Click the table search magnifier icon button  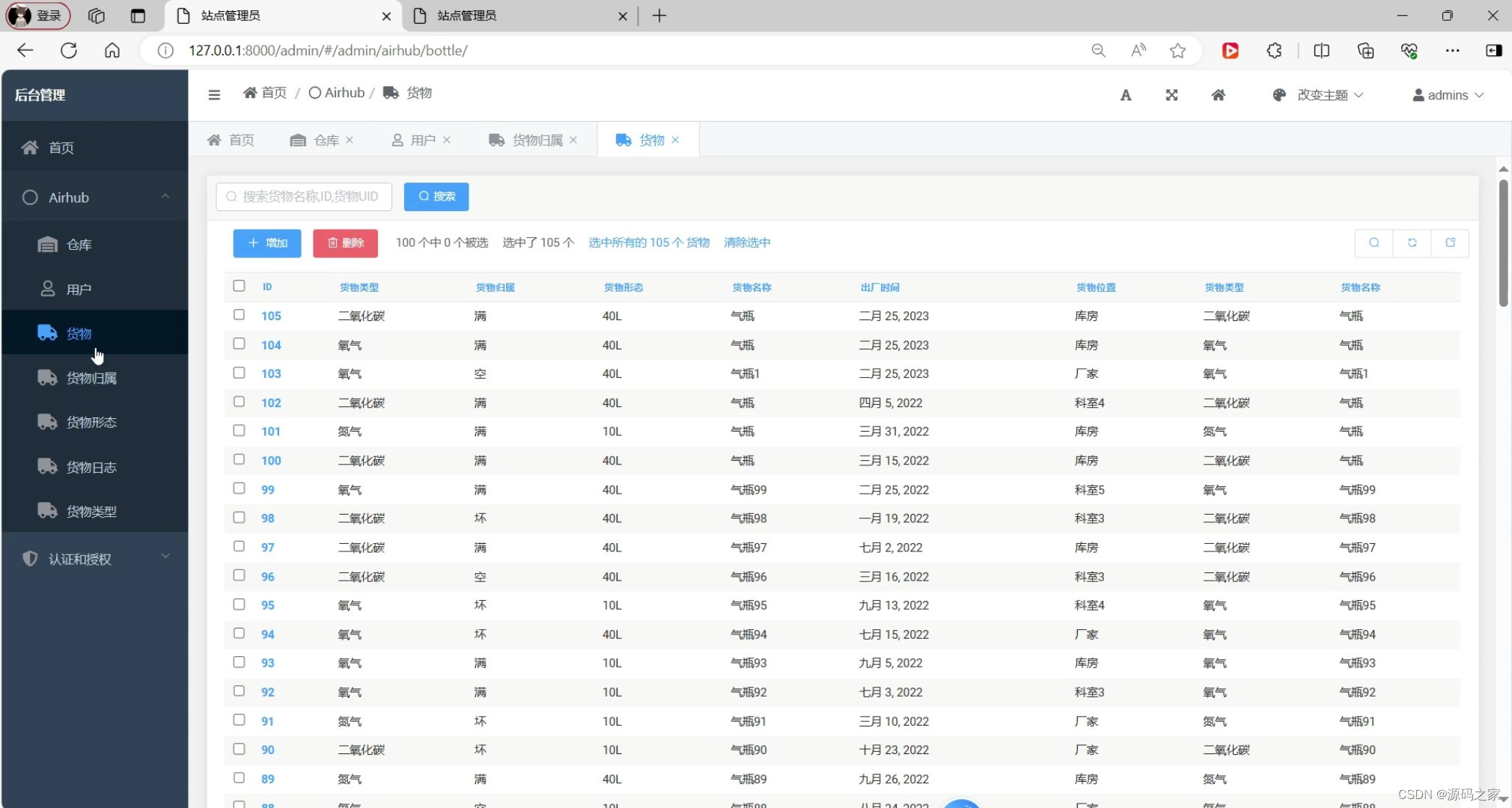click(1374, 242)
